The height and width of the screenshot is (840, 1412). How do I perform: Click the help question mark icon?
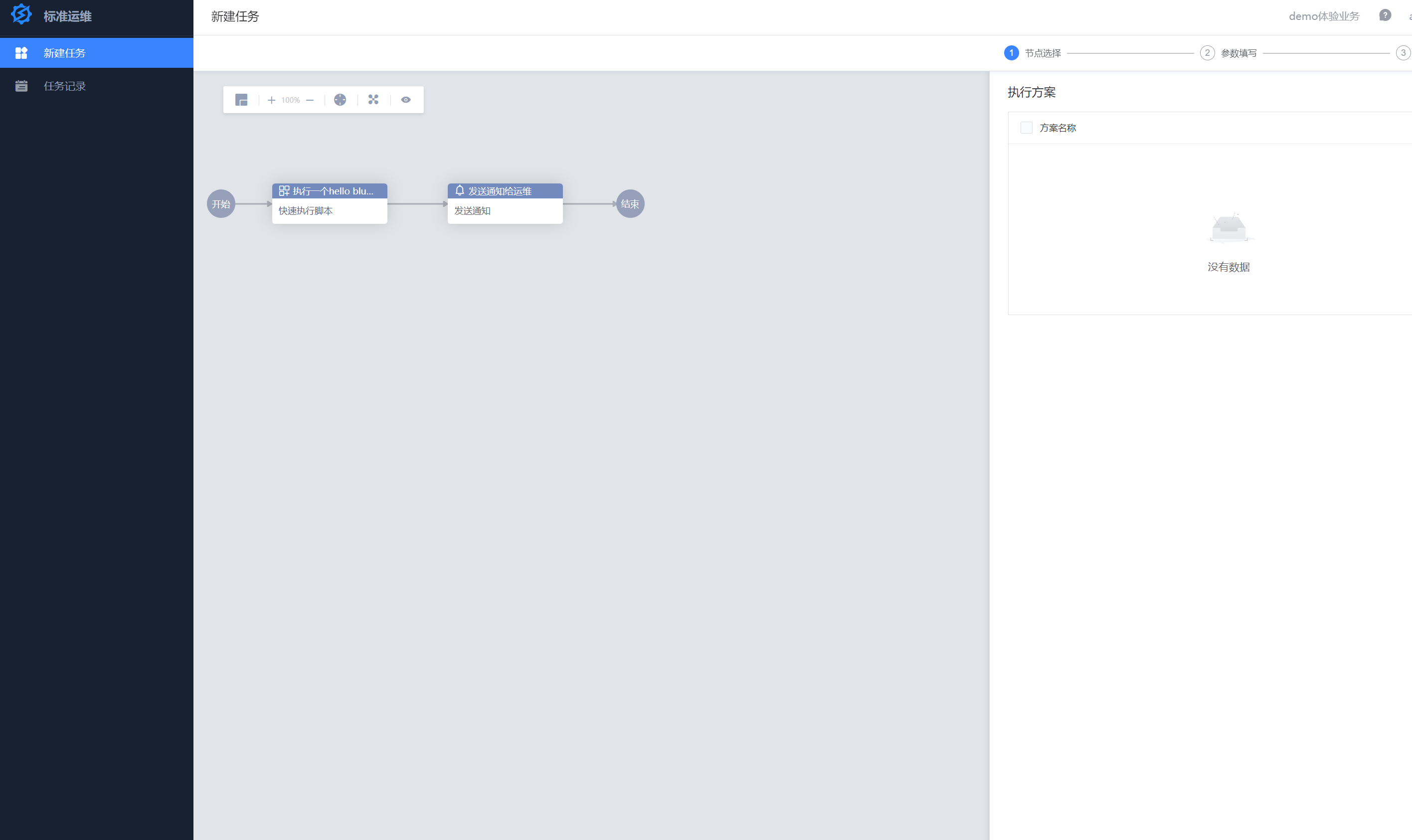pos(1385,15)
